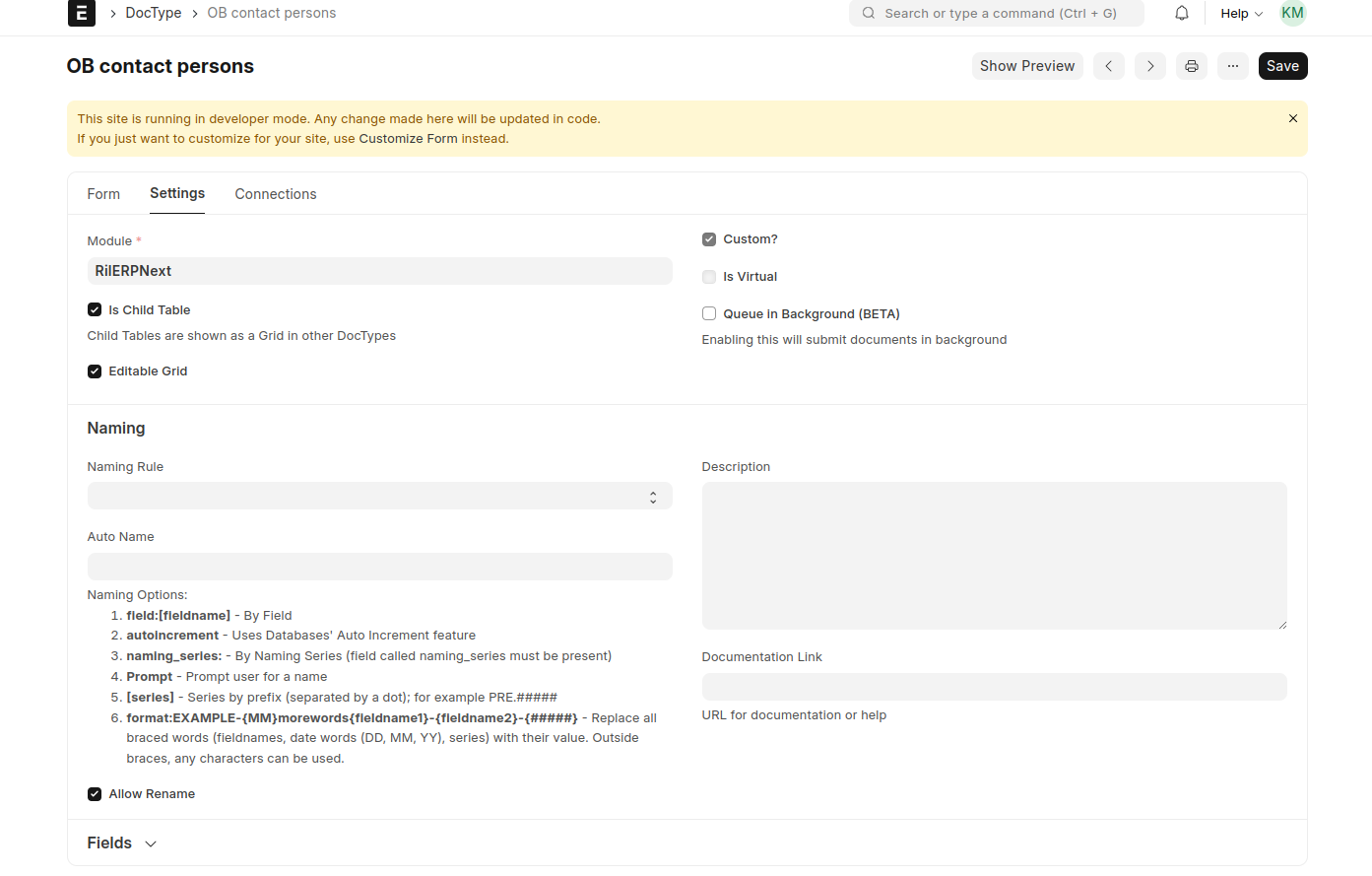
Task: Click OB contact persons breadcrumb
Action: click(x=272, y=13)
